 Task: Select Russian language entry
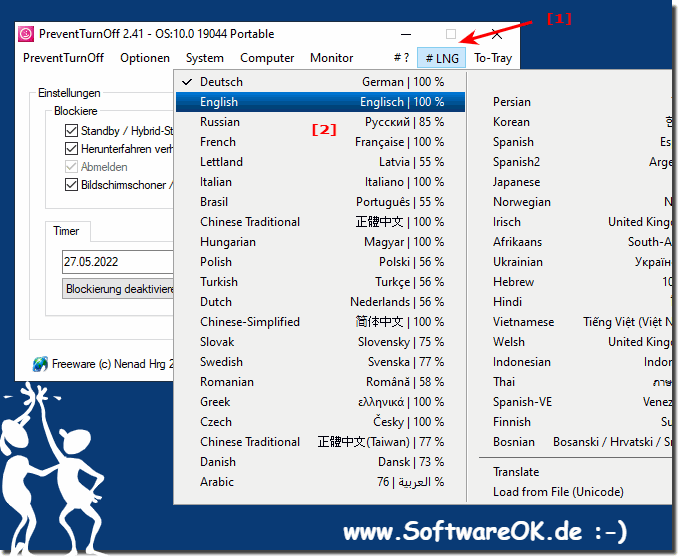click(x=320, y=122)
